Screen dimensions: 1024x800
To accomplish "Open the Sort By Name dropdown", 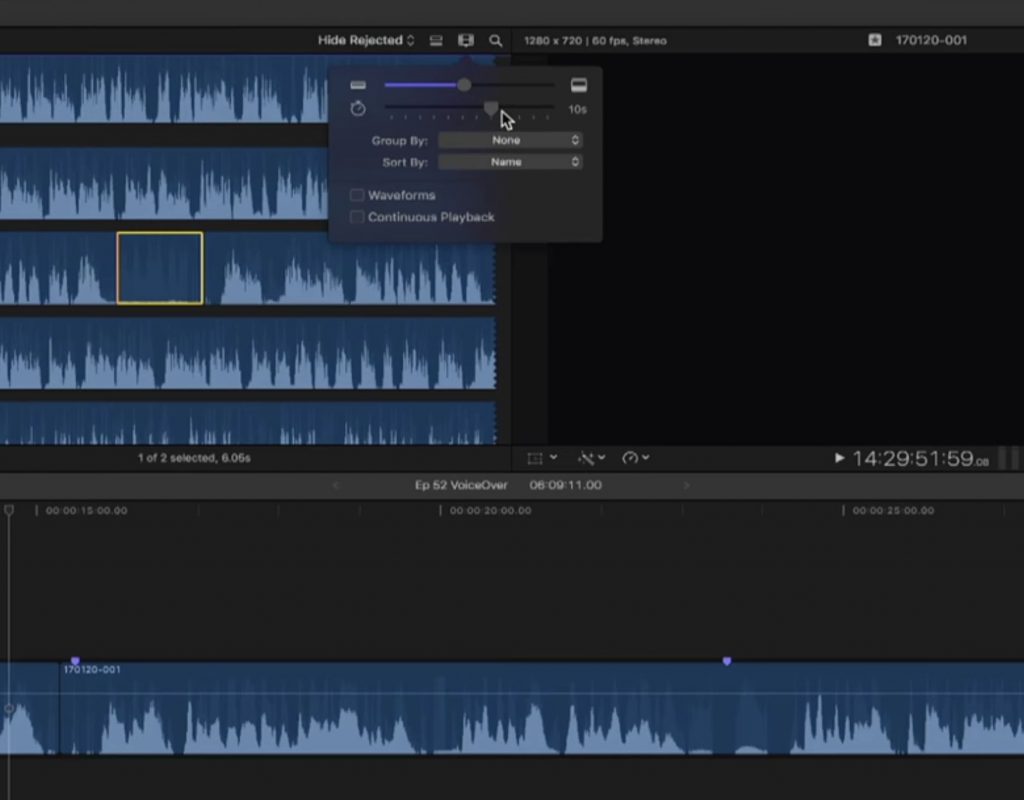I will coord(510,162).
